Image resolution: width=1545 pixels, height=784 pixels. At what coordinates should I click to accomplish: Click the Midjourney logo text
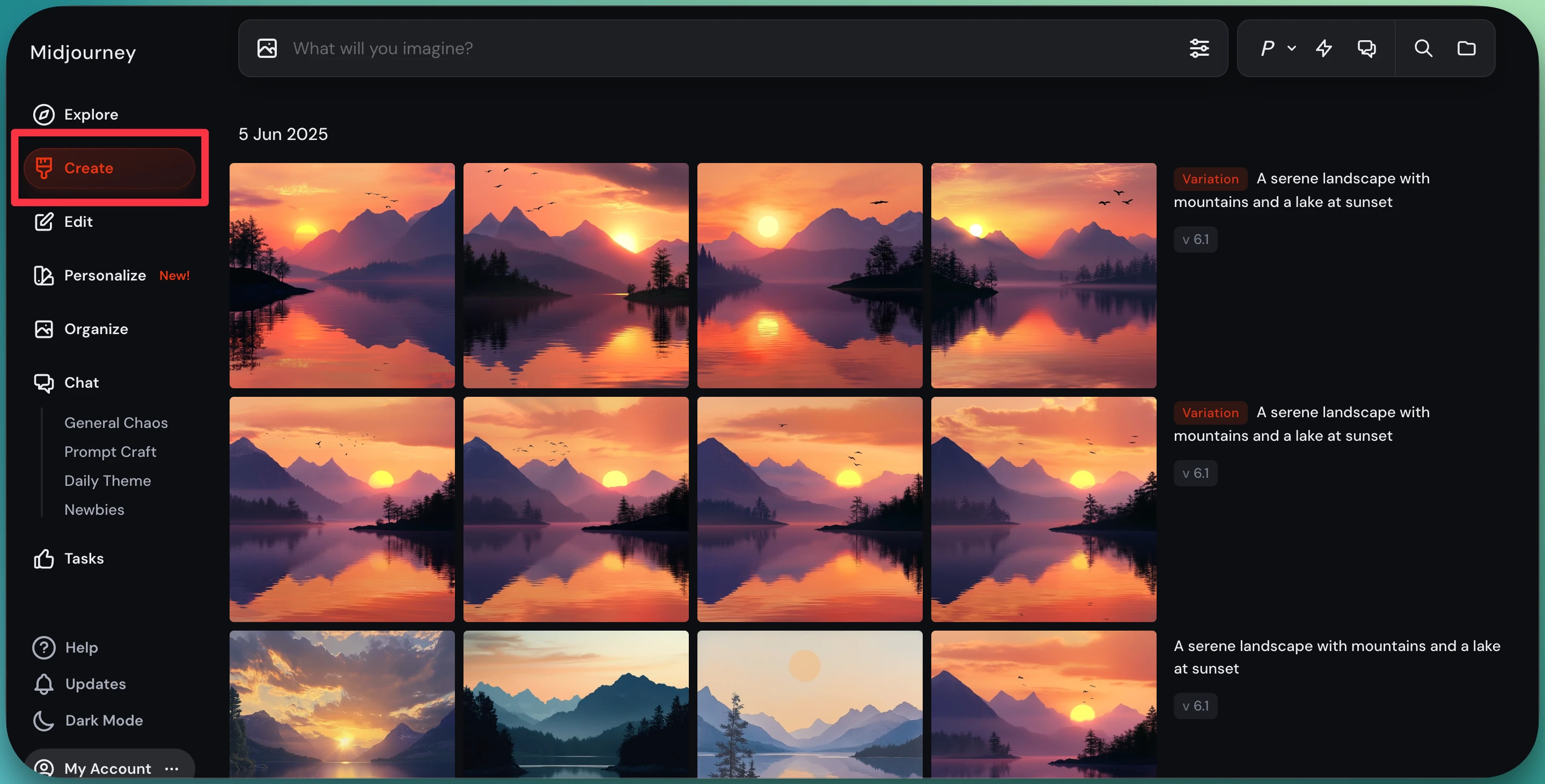pos(83,53)
